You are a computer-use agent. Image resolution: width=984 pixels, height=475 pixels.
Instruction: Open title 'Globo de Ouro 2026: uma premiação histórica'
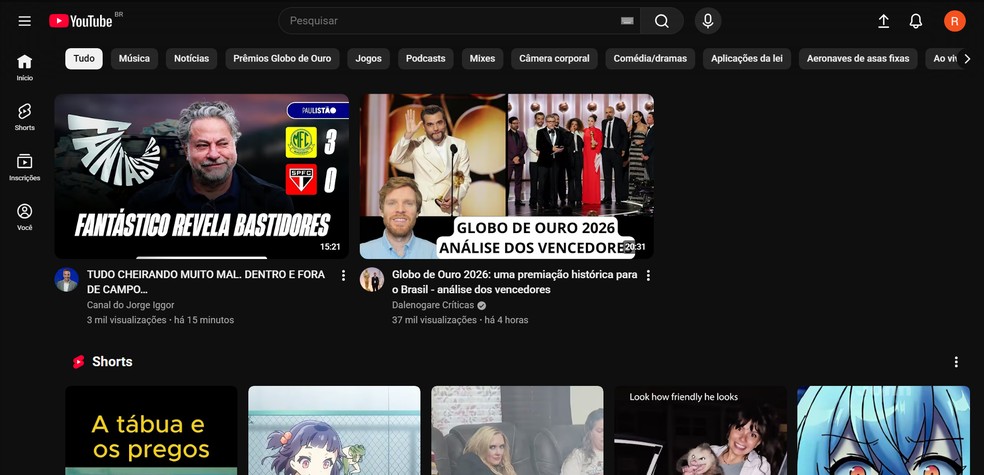tap(515, 282)
